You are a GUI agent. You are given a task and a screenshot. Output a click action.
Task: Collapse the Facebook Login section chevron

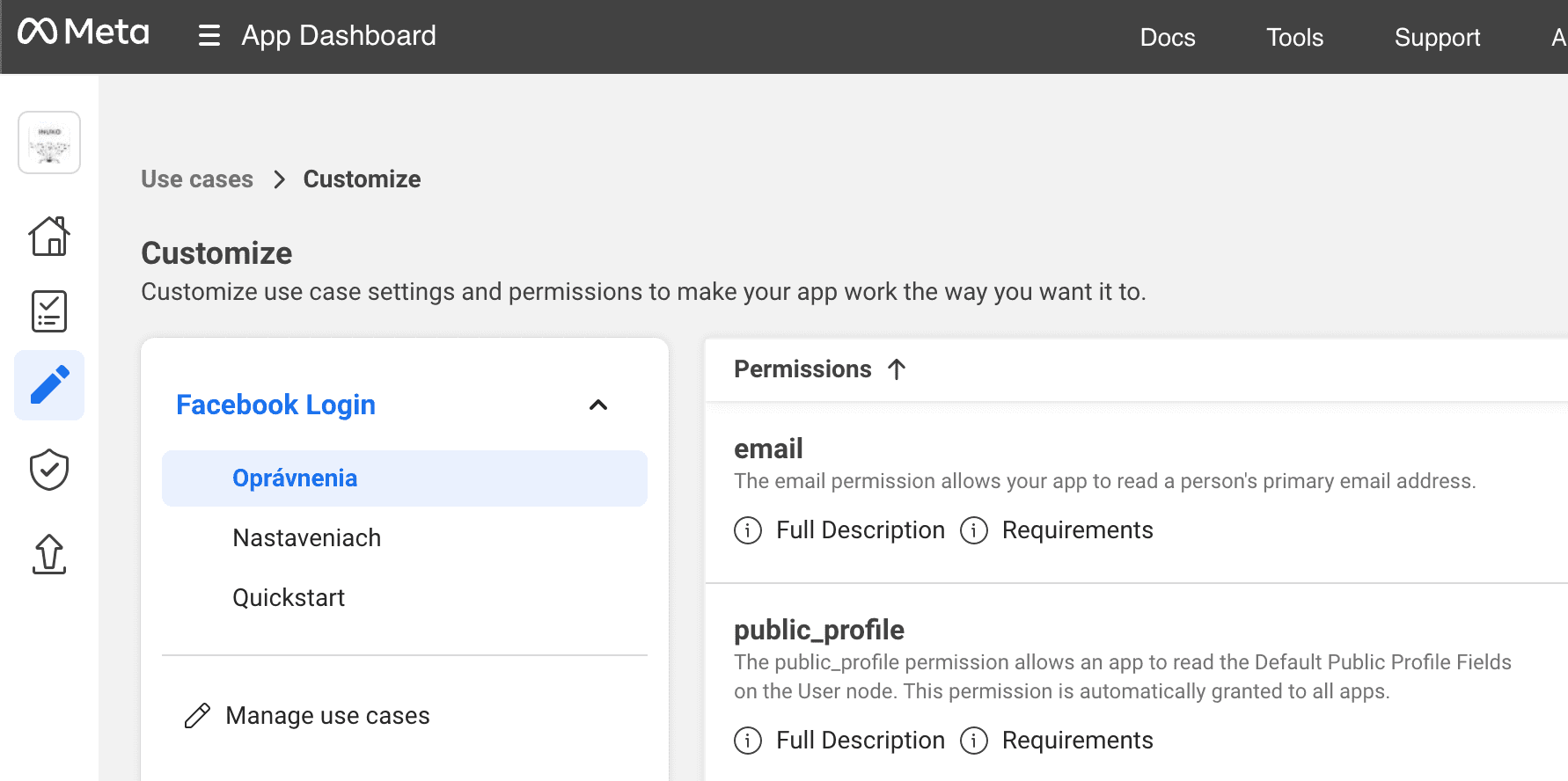point(598,405)
